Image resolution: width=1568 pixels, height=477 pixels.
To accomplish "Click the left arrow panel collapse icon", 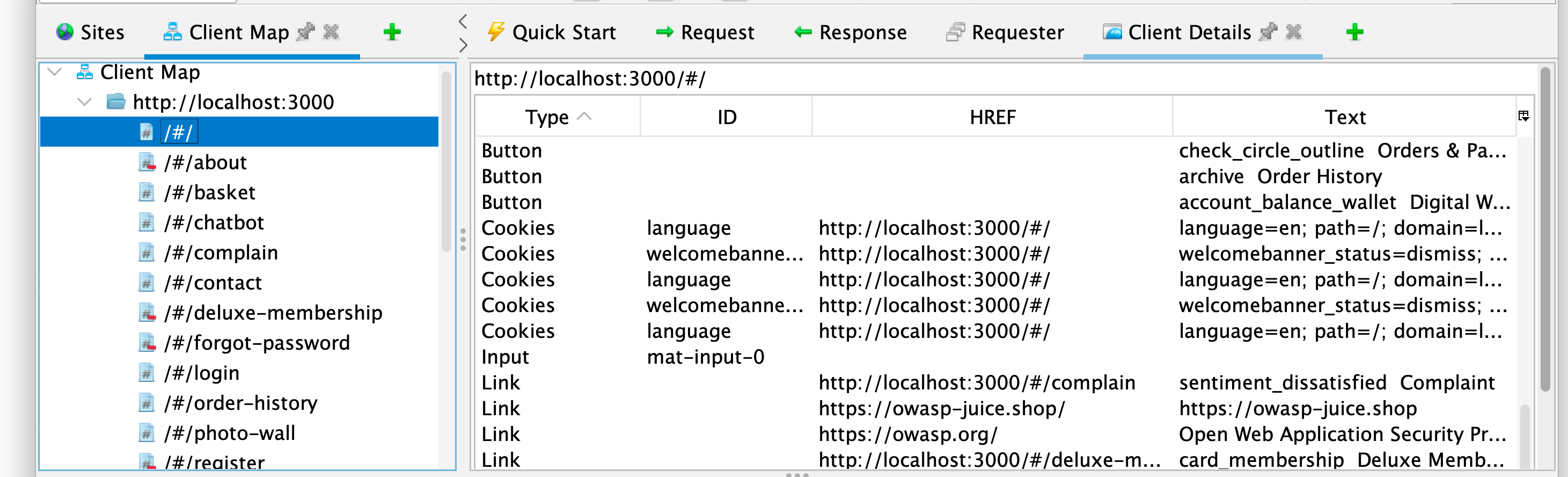I will click(x=463, y=21).
